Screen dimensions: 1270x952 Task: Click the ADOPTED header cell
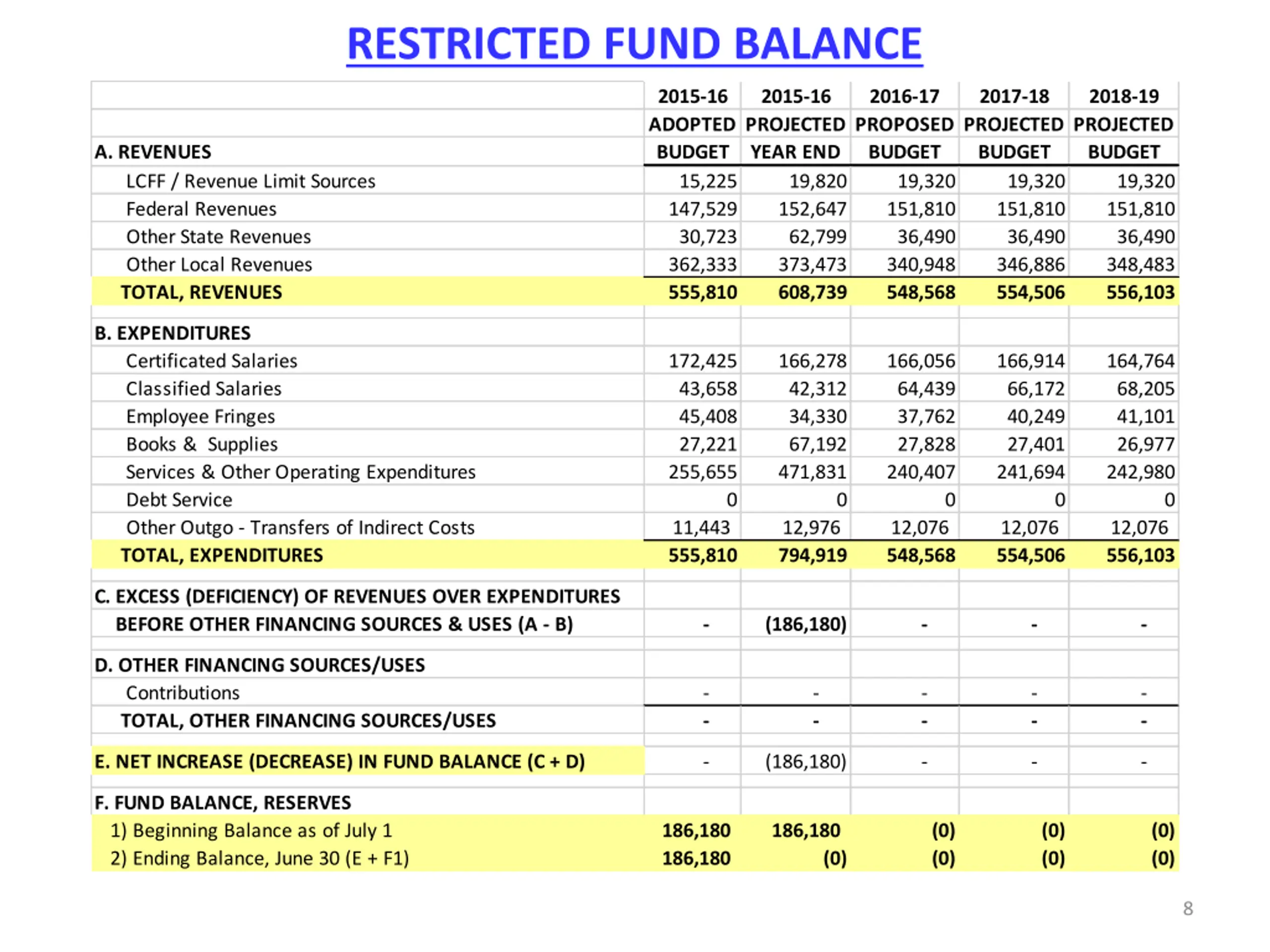click(x=692, y=124)
